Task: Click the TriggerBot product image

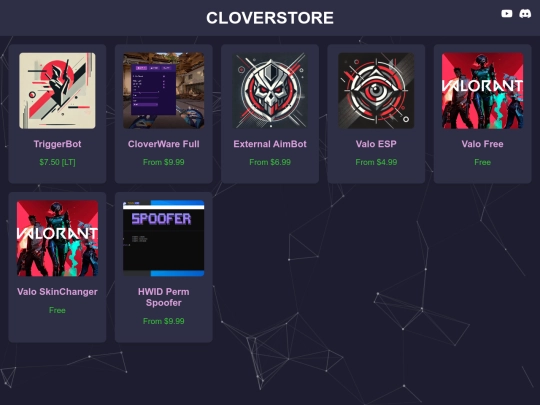Action: [x=57, y=91]
